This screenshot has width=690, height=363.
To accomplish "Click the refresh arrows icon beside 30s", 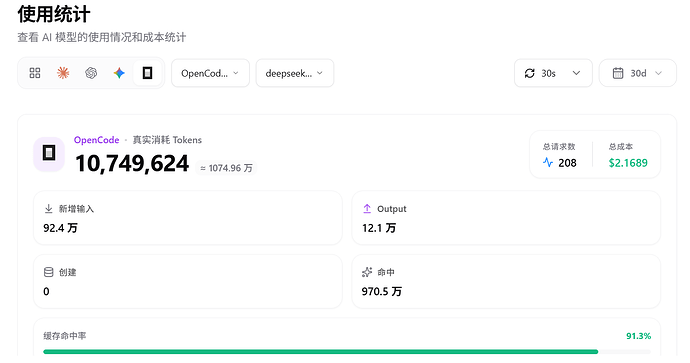I will (x=530, y=73).
